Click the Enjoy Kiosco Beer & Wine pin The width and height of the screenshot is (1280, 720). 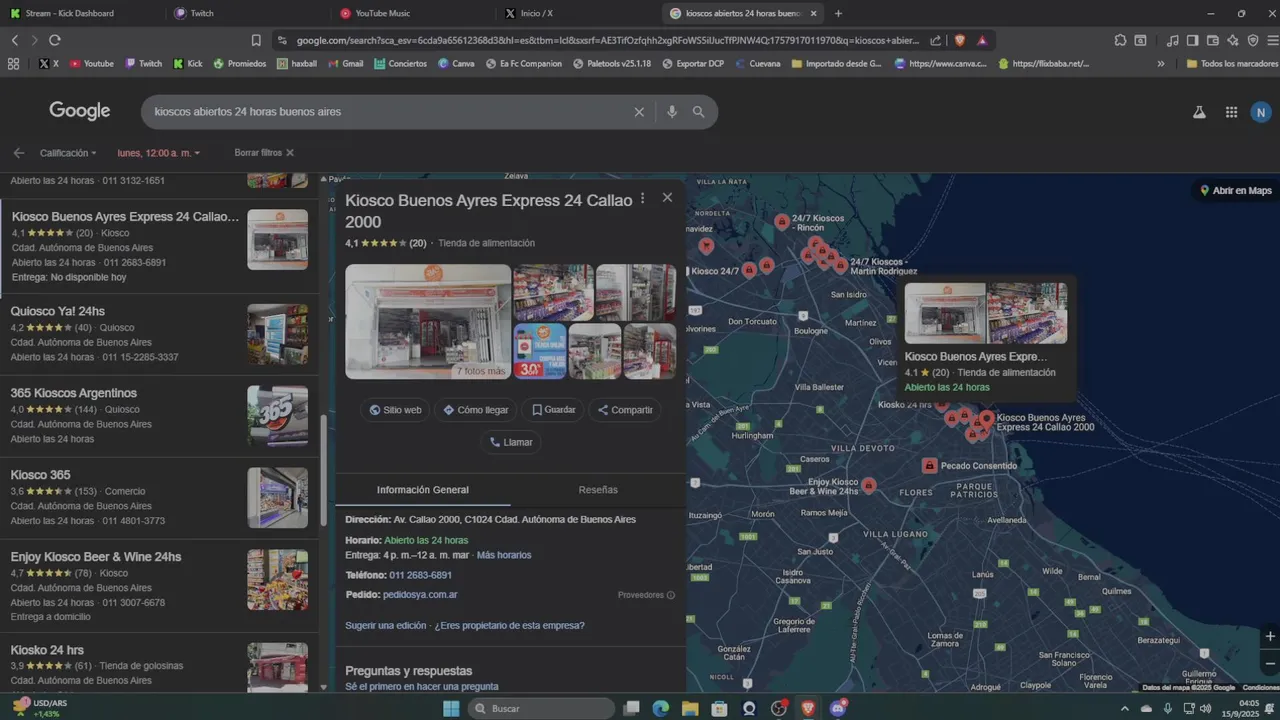(x=869, y=485)
